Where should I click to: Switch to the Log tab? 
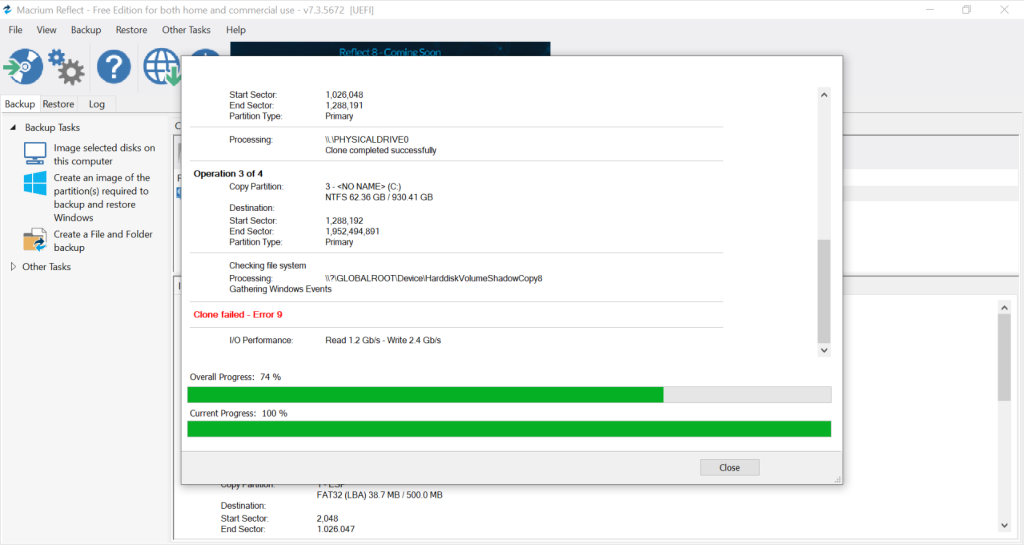point(96,104)
